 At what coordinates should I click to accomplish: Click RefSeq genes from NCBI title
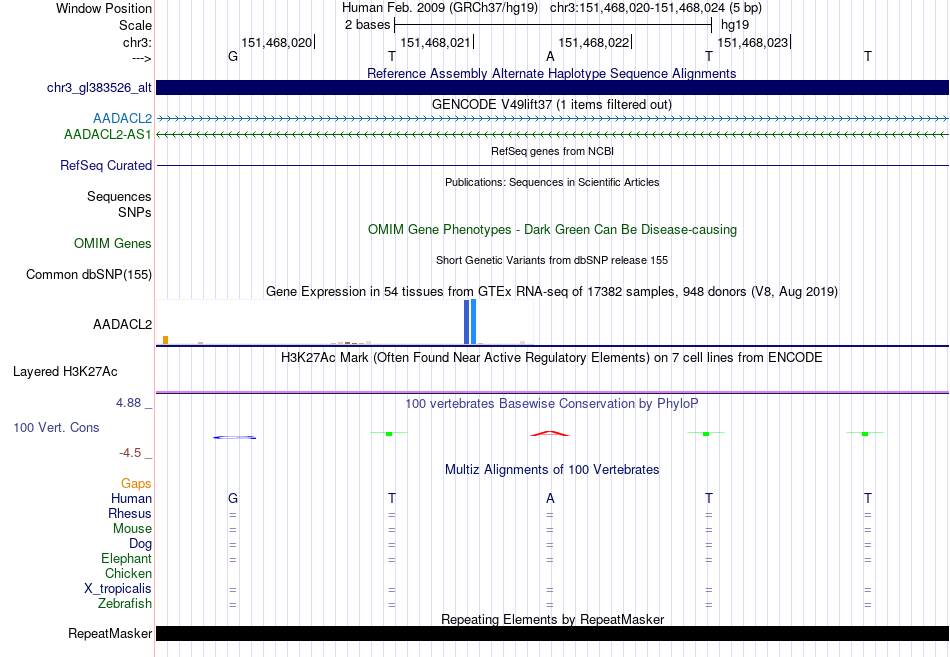553,151
